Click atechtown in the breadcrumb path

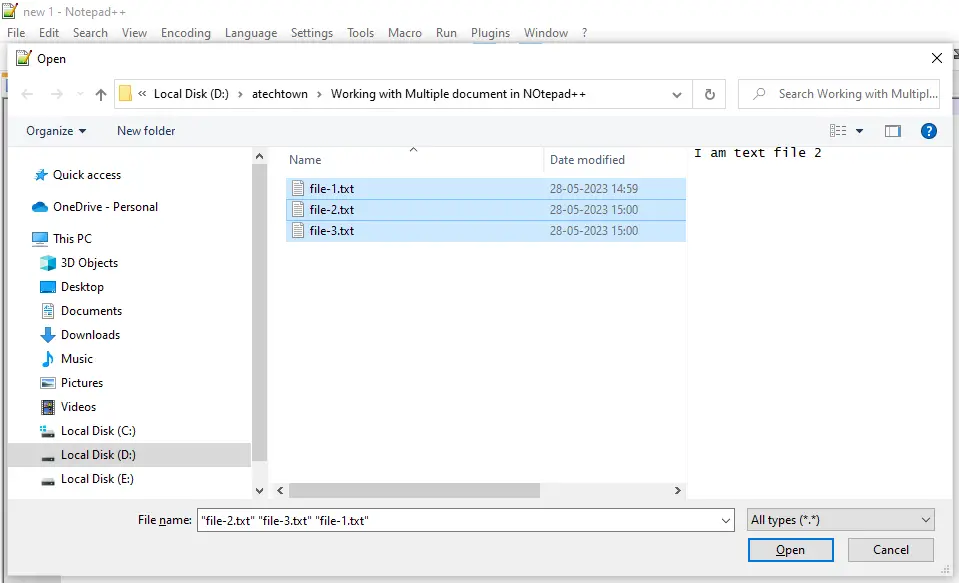tap(280, 94)
